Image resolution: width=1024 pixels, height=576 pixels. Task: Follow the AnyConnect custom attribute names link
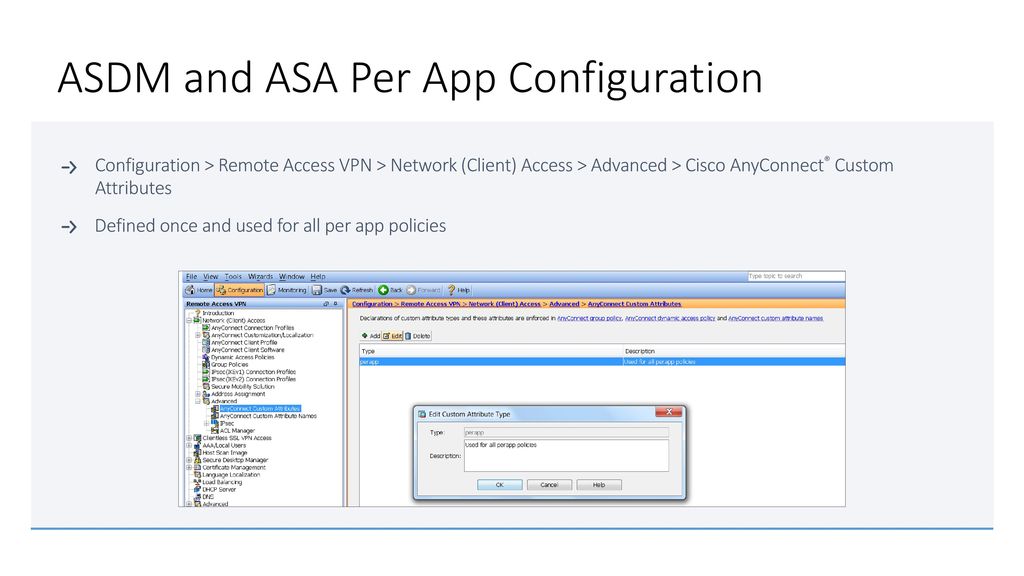tap(776, 319)
